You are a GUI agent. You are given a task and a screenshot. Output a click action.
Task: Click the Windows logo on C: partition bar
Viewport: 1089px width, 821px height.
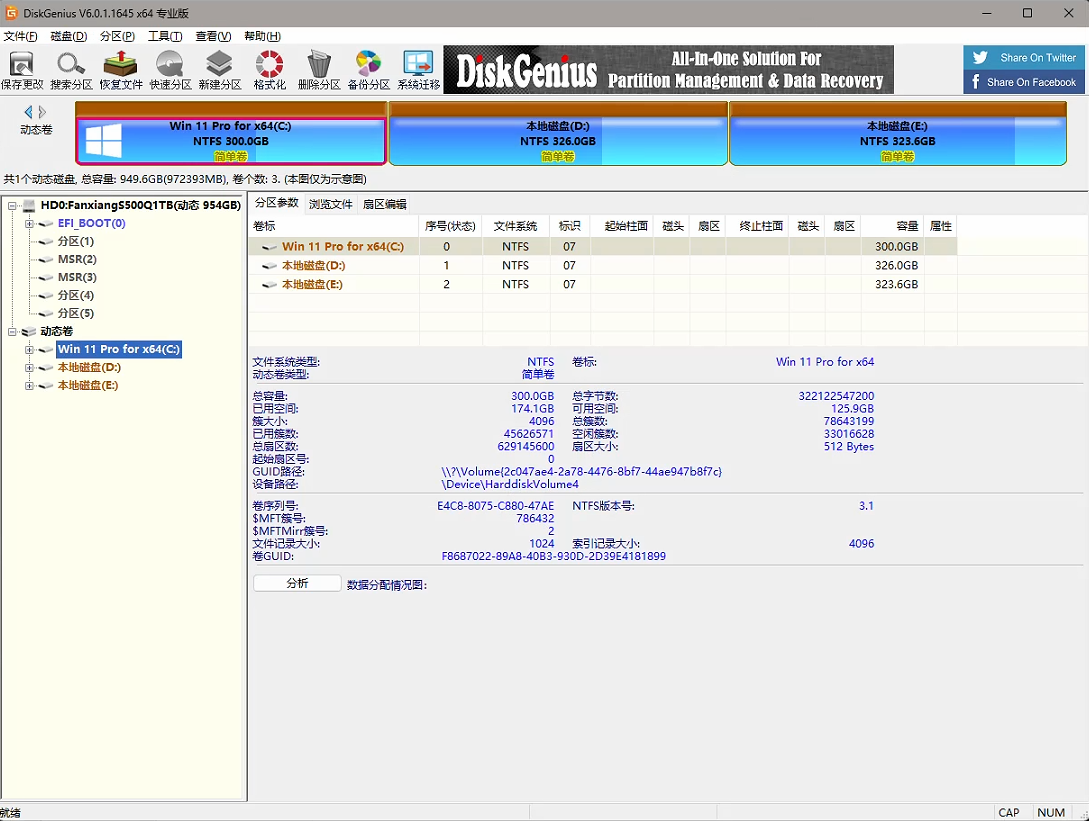(x=103, y=141)
